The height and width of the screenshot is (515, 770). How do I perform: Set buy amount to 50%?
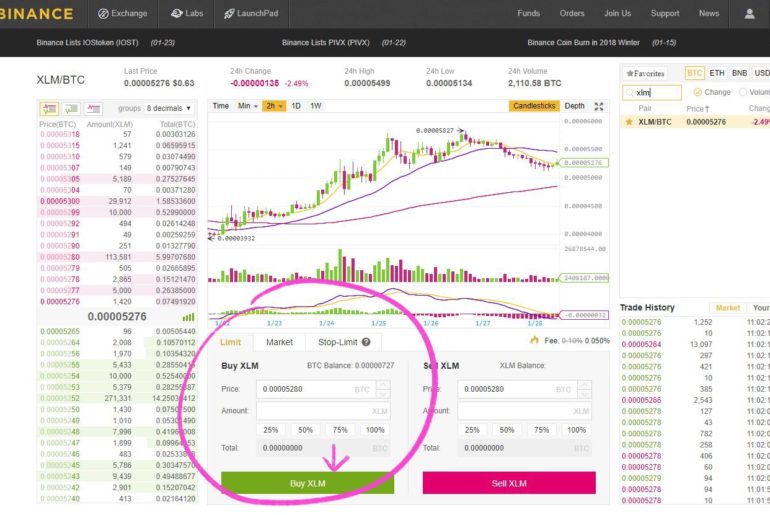coord(305,430)
